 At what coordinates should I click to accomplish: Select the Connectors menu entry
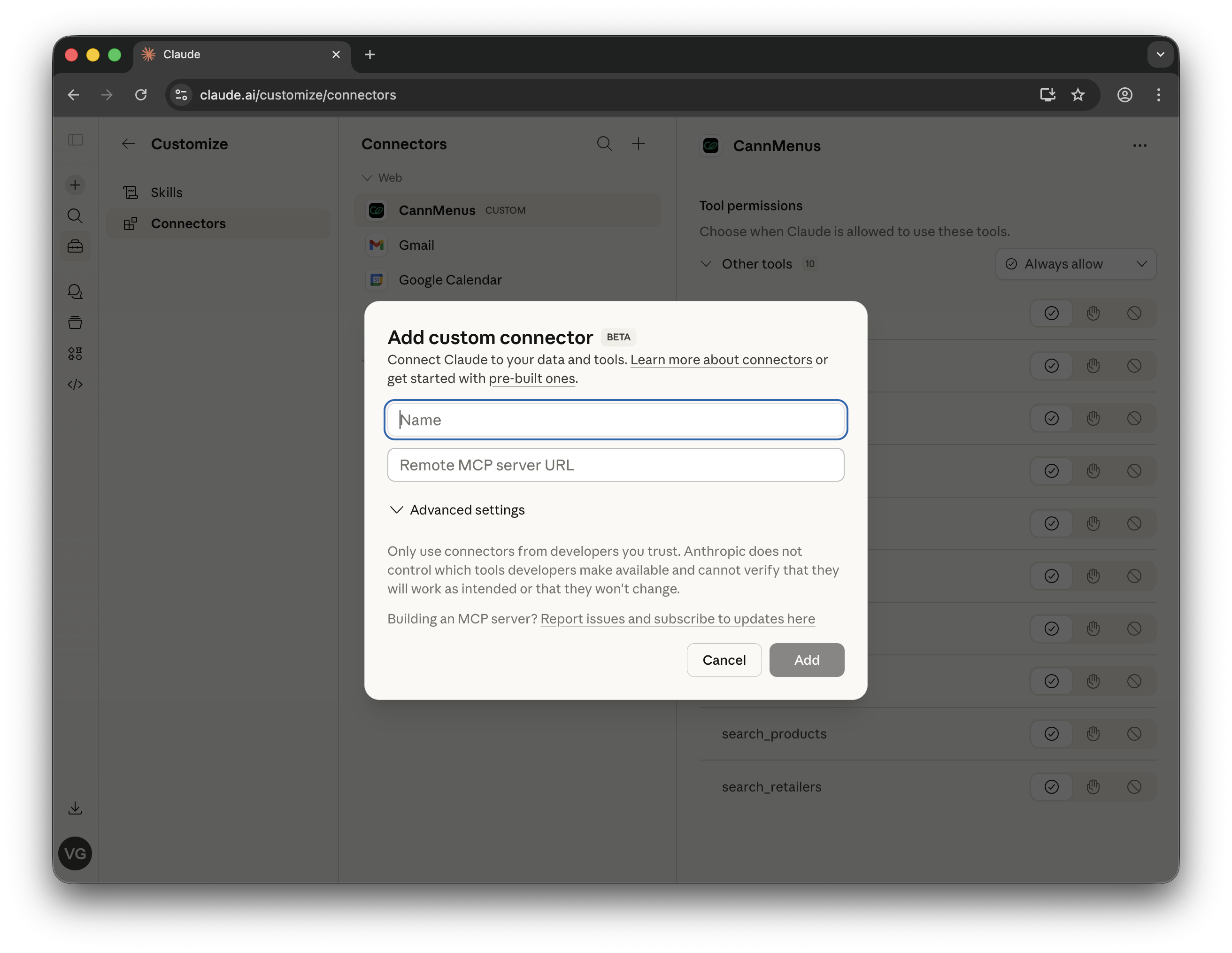point(188,223)
